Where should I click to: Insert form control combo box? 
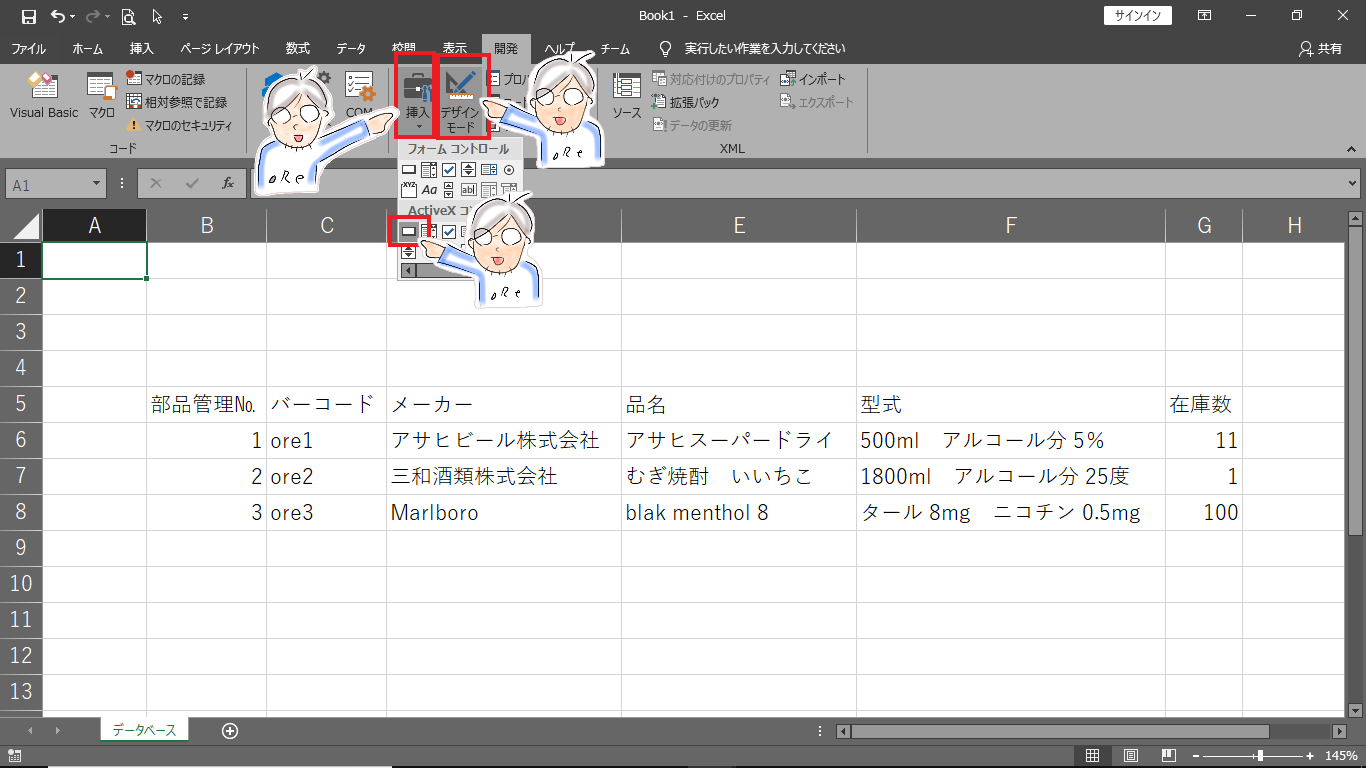pos(429,170)
